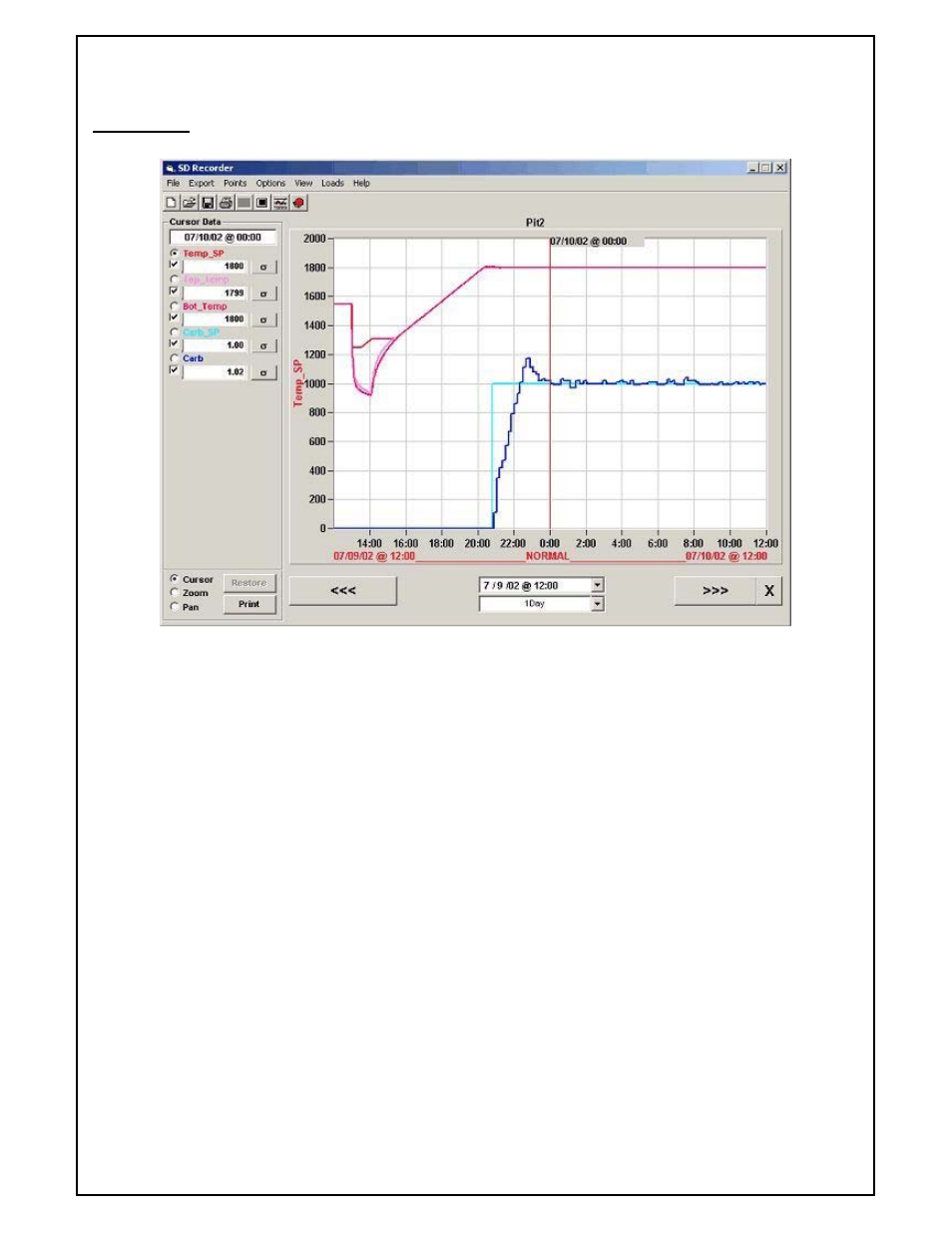Click the NORMAL label under the chart
Viewport: 952px width, 1233px height.
[548, 556]
